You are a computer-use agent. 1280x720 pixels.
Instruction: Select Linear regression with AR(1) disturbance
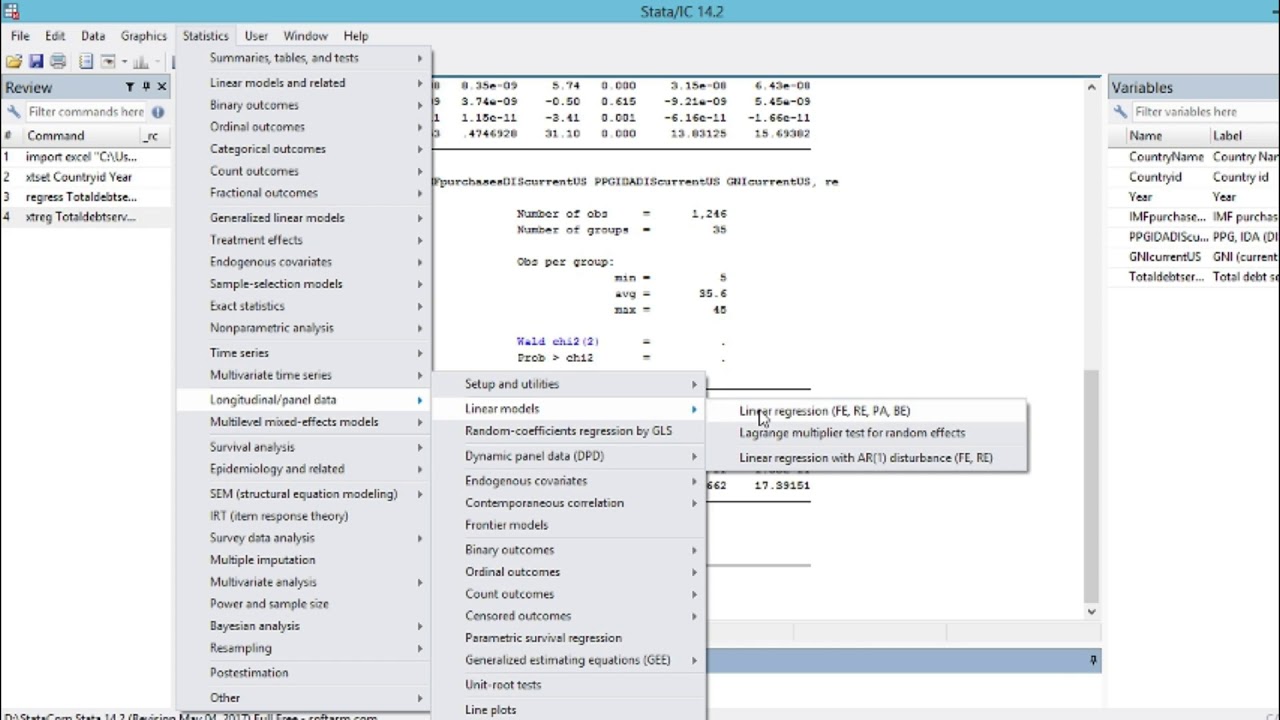tap(866, 458)
